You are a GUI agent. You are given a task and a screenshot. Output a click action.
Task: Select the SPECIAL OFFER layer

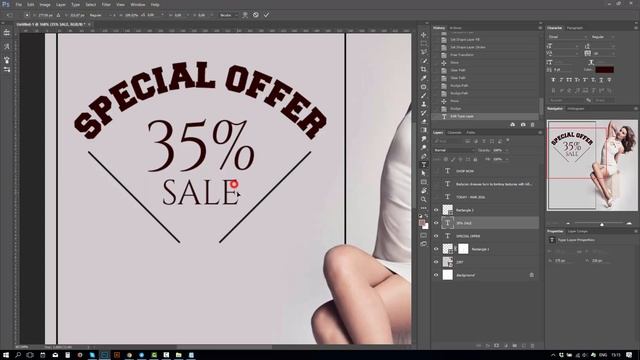(486, 236)
